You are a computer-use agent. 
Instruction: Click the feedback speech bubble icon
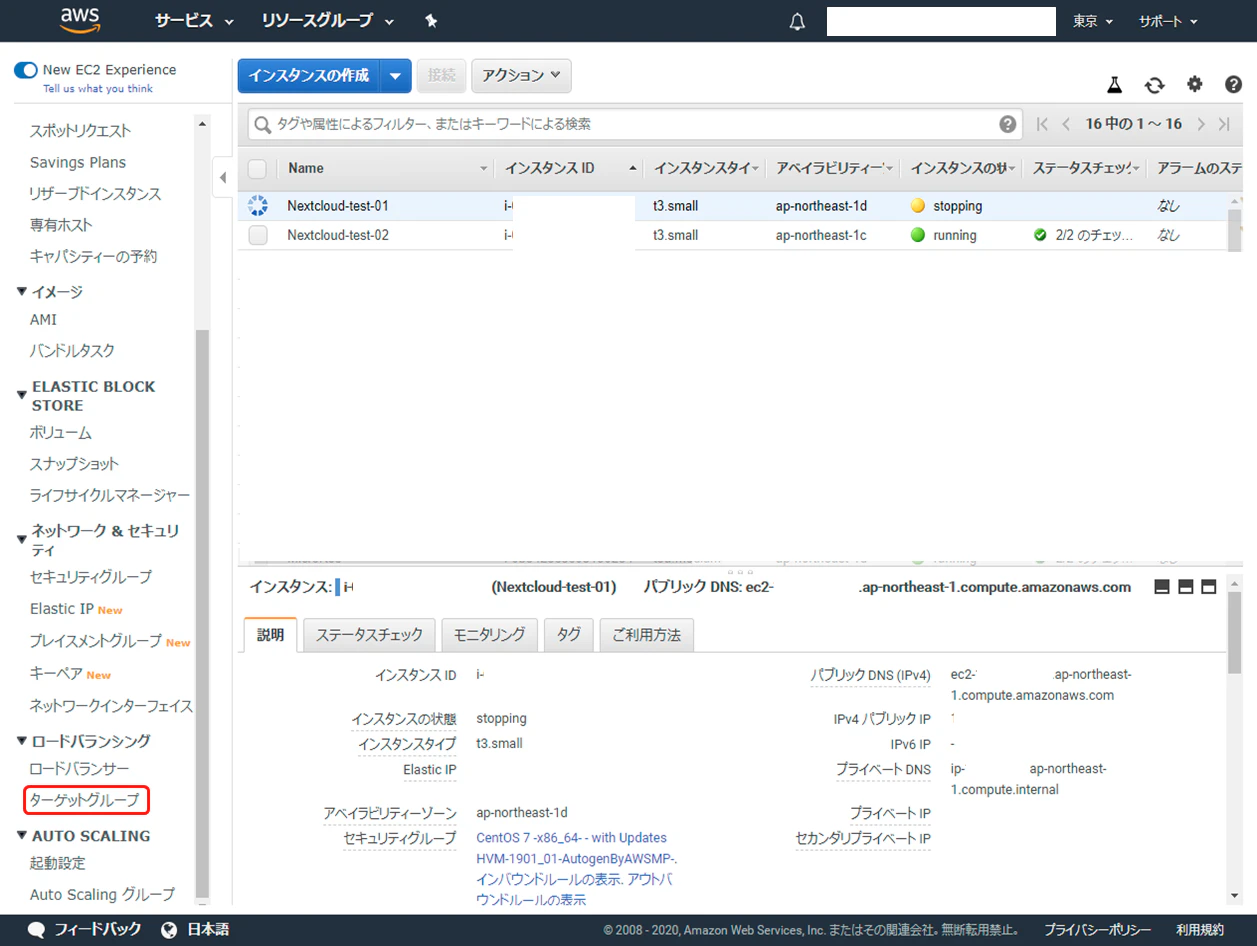click(37, 929)
